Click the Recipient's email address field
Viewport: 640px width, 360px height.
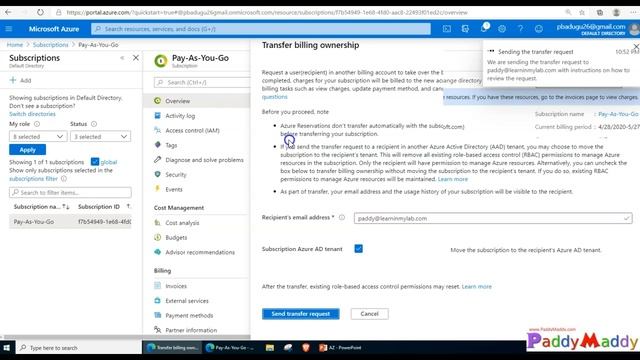(493, 218)
